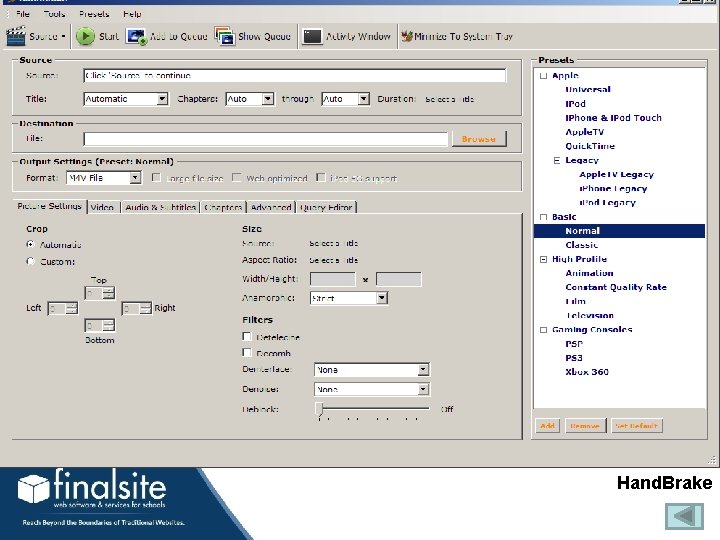
Task: Select the Custom crop radio button
Action: [31, 261]
